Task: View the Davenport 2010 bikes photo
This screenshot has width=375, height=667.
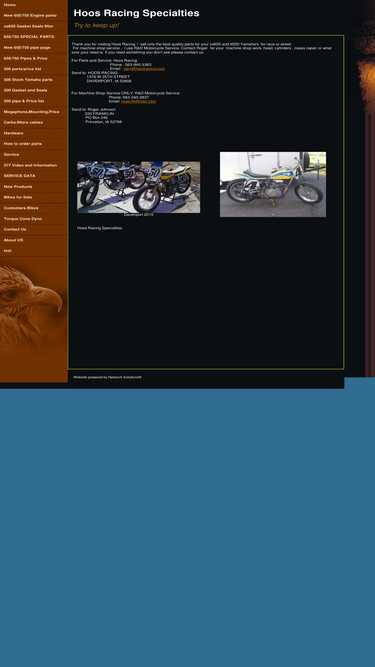Action: 139,187
